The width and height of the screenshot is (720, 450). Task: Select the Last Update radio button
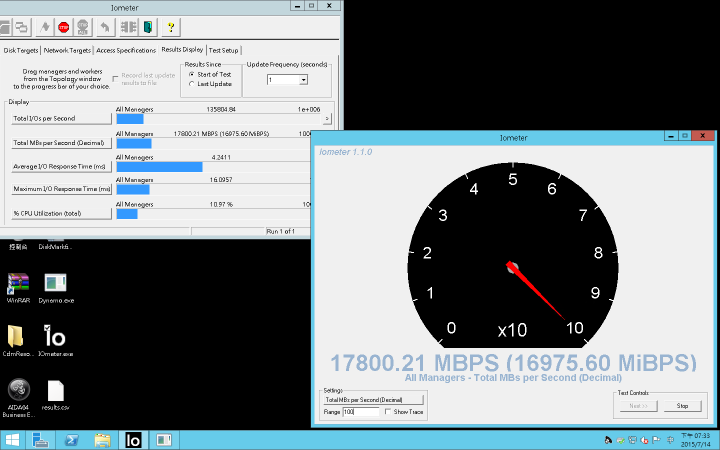(191, 84)
